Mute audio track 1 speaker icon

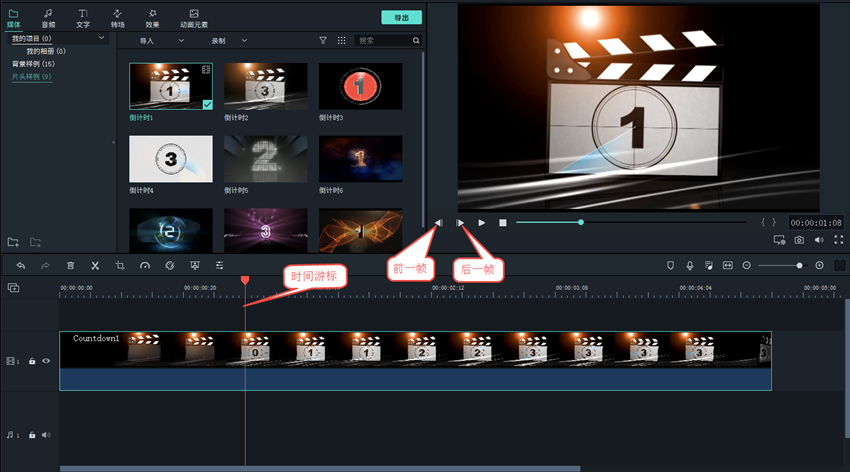46,435
